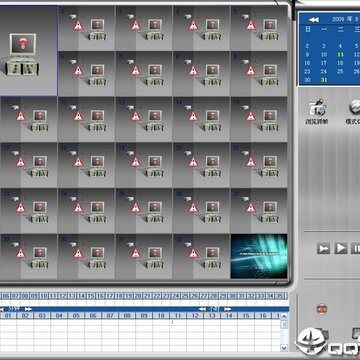Select the channel 14 camera cell
Screen dimensions: 360x360
201,119
